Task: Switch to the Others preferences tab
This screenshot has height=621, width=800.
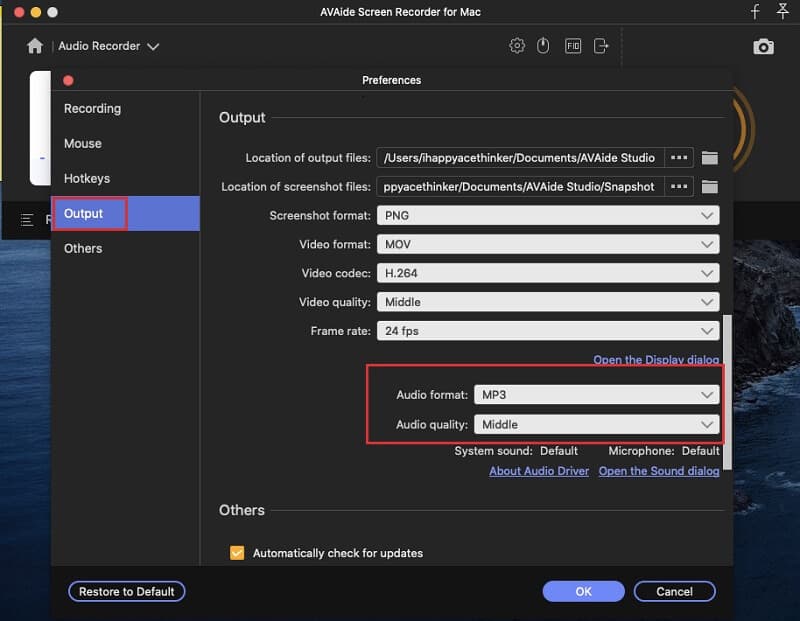Action: (125, 249)
